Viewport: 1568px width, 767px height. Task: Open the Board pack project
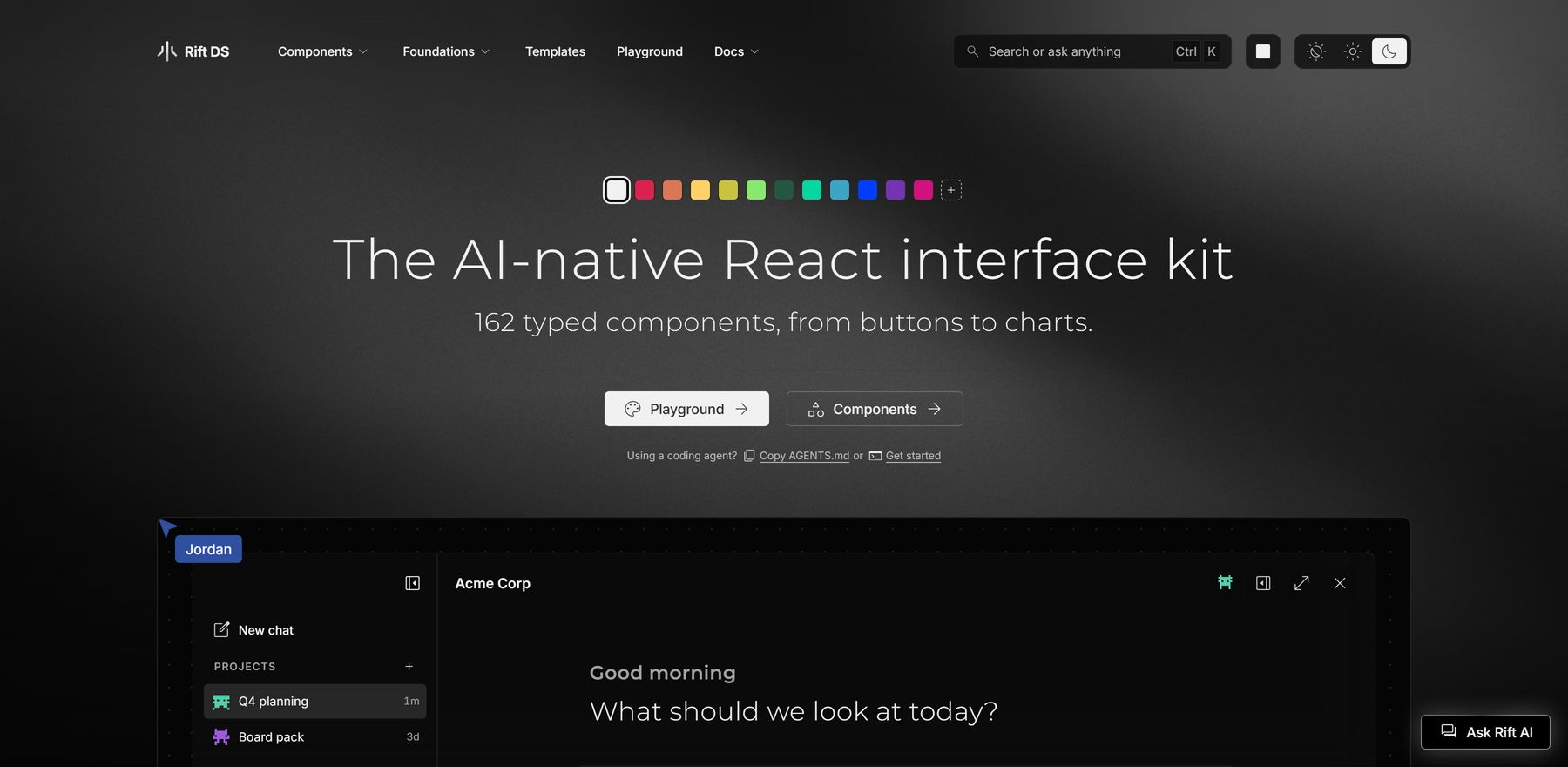pyautogui.click(x=314, y=737)
